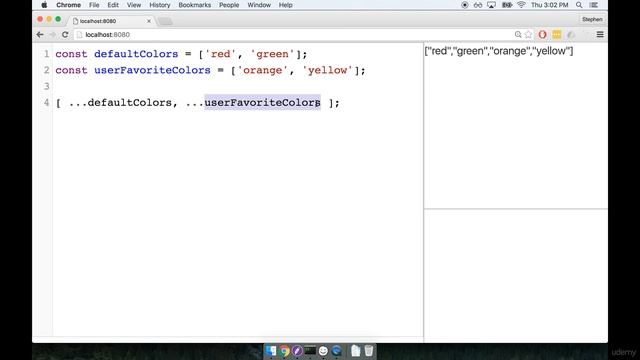This screenshot has width=640, height=360.
Task: Open the Edit menu
Action: (x=113, y=5)
